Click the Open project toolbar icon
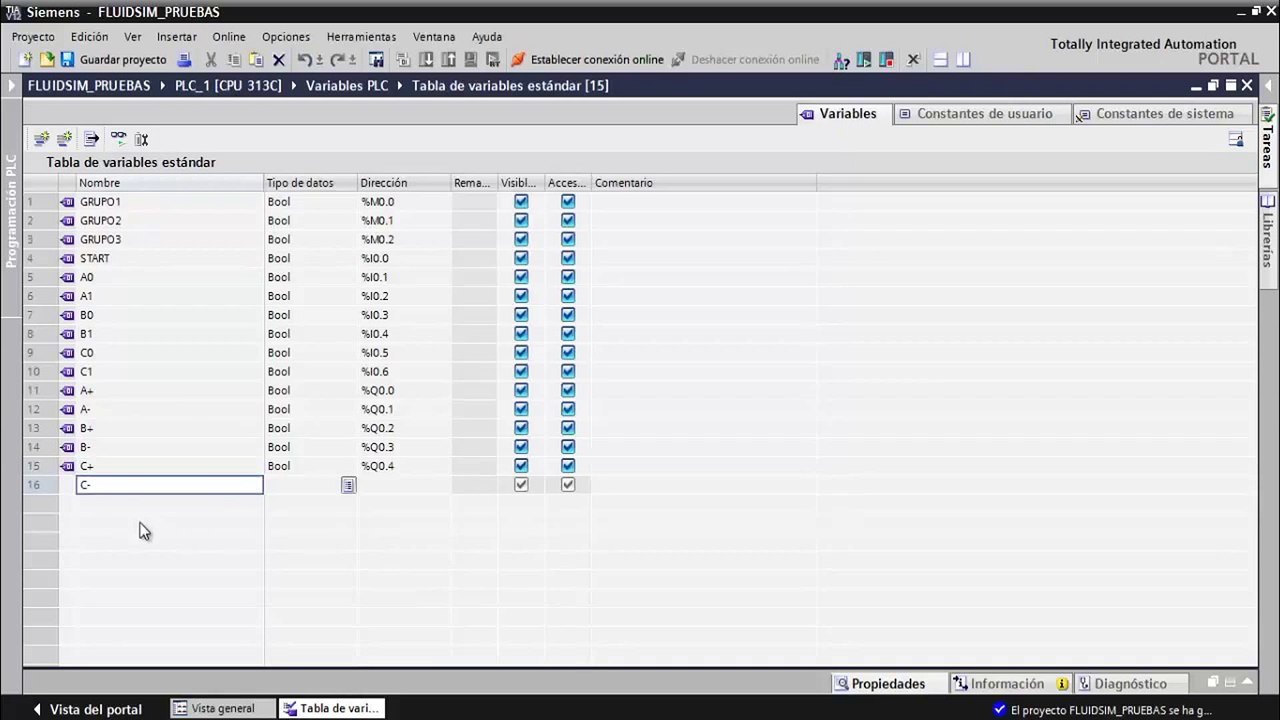This screenshot has width=1280, height=720. click(x=46, y=60)
